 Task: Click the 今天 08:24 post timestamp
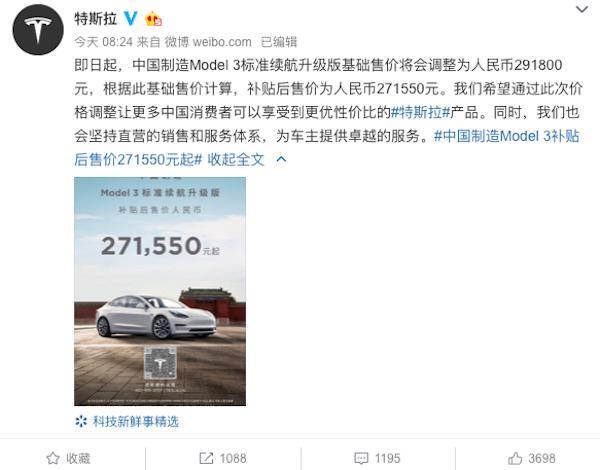pyautogui.click(x=103, y=42)
